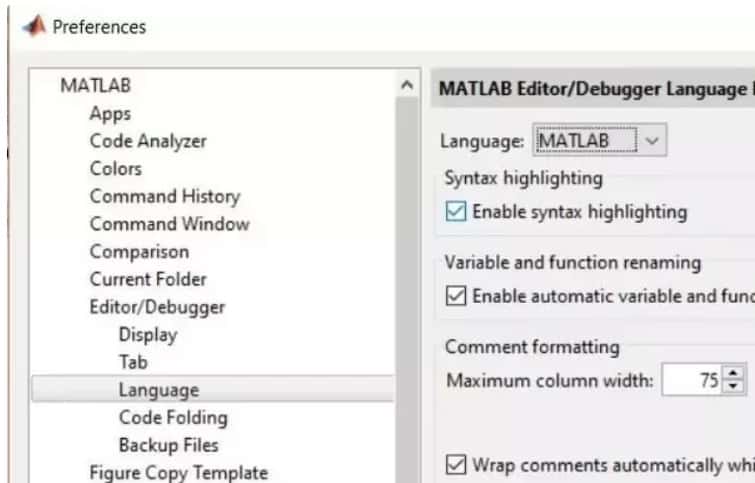The image size is (755, 483).
Task: Open the Language dropdown set to MATLAB
Action: pyautogui.click(x=599, y=141)
